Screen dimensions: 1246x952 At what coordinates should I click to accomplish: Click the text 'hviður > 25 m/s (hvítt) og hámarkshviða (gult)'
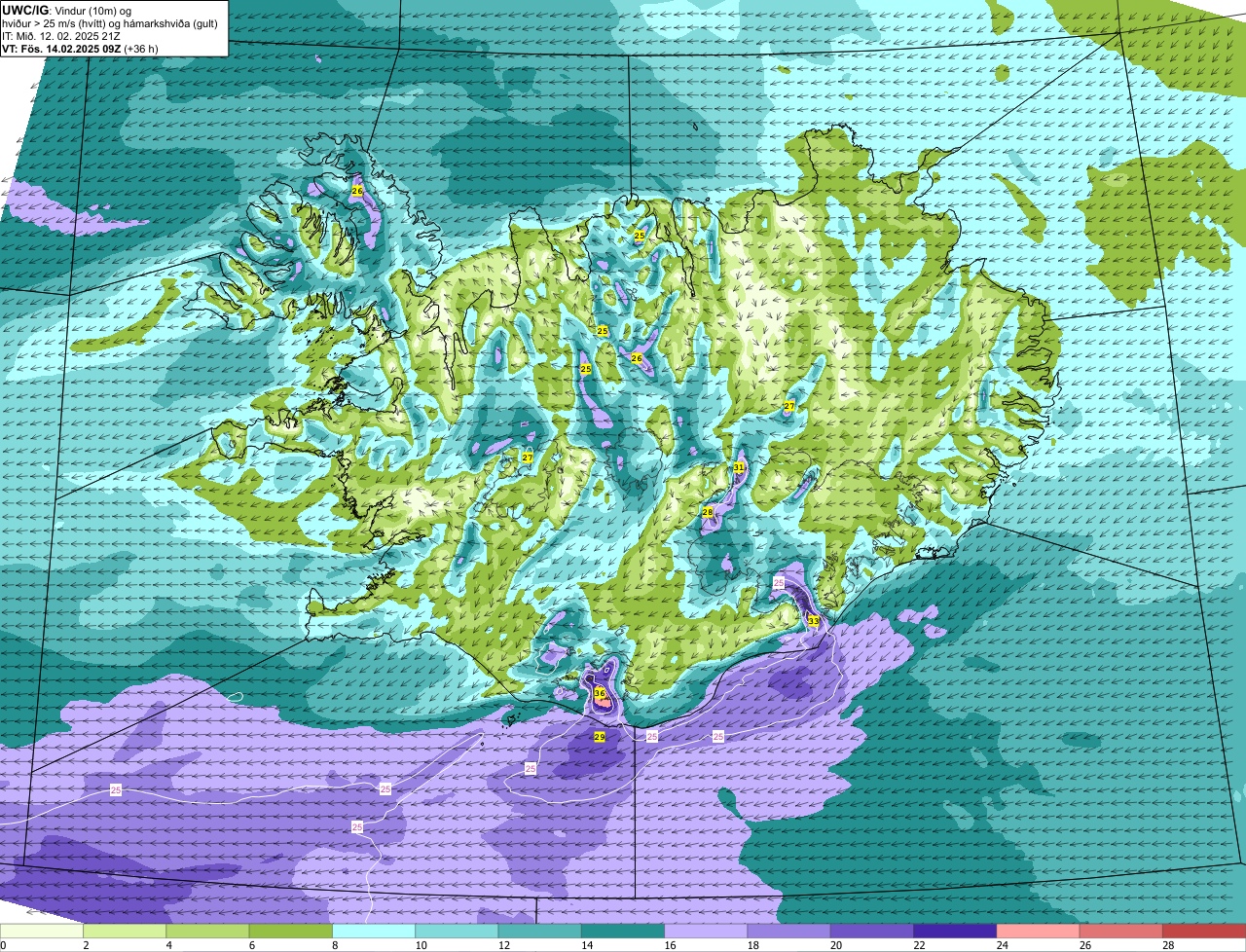(112, 23)
